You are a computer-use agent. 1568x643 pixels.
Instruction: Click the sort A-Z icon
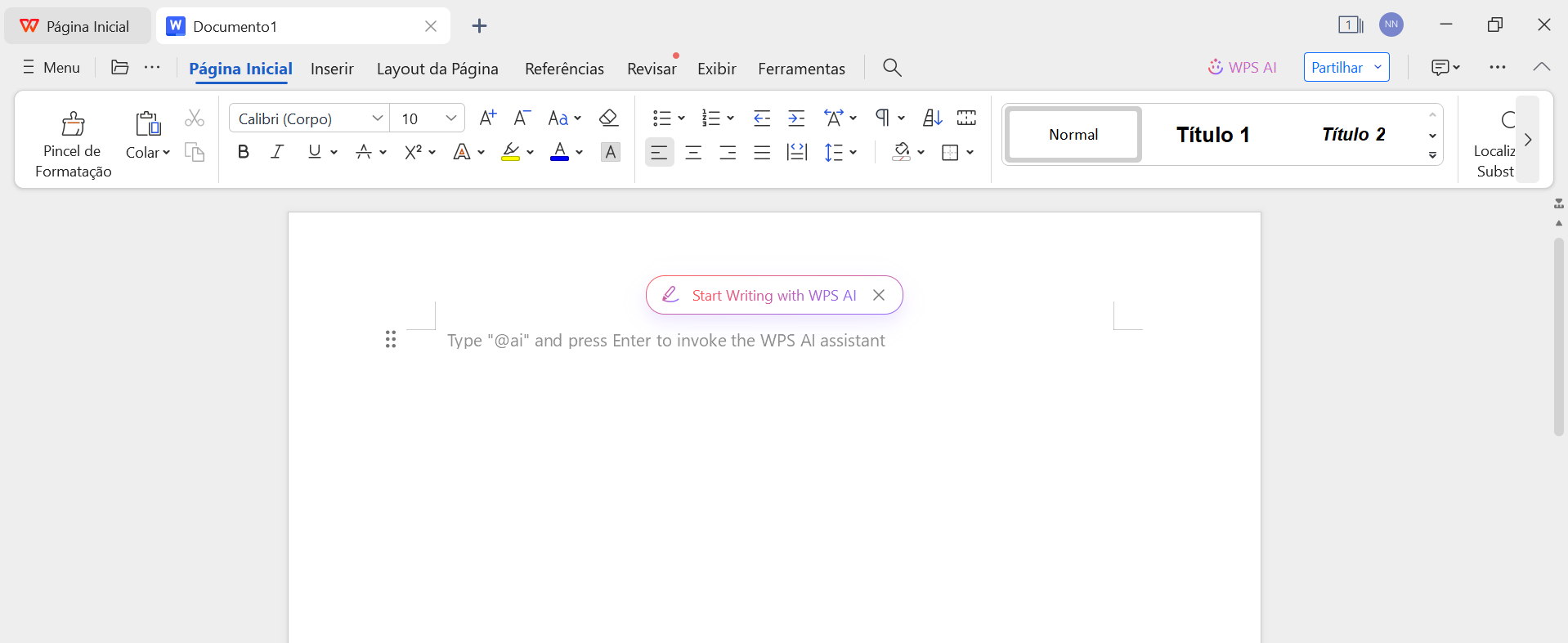[x=933, y=118]
